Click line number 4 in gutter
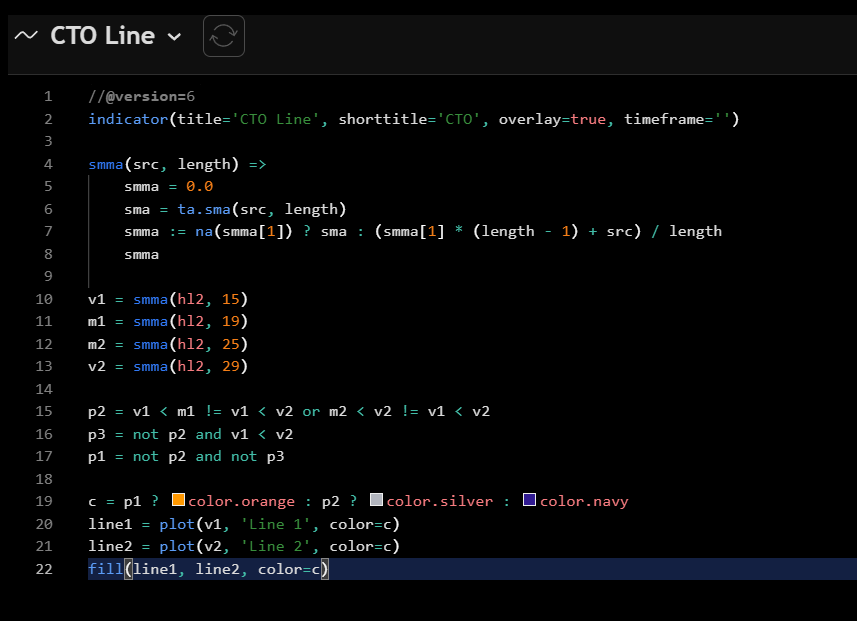The width and height of the screenshot is (857, 621). click(x=48, y=164)
